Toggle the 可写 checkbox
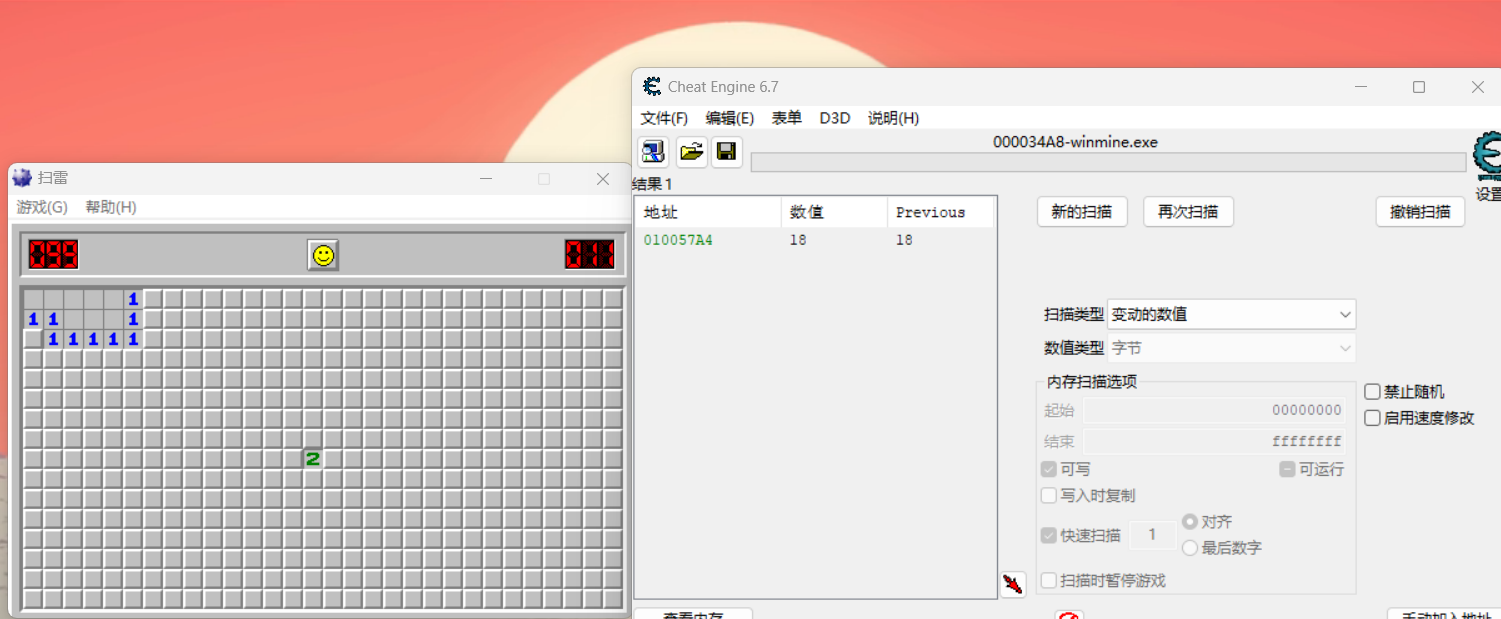This screenshot has width=1501, height=619. 1049,469
